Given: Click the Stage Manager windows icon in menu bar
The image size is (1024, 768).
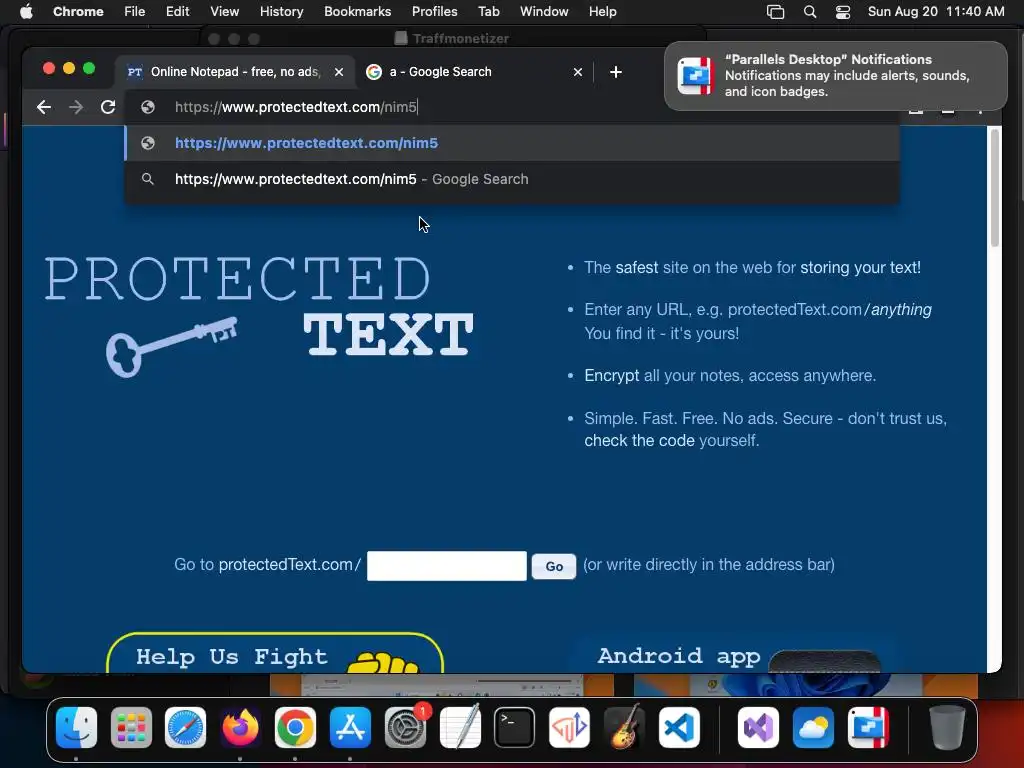Looking at the screenshot, I should [775, 12].
